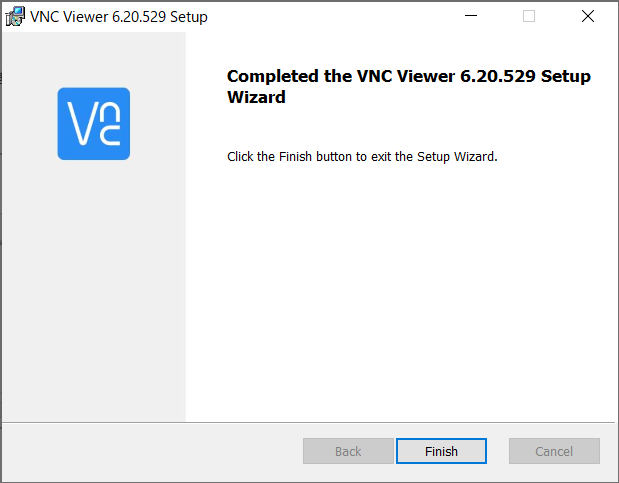
Task: Click the "Click the Finish button" instruction text
Action: click(362, 157)
